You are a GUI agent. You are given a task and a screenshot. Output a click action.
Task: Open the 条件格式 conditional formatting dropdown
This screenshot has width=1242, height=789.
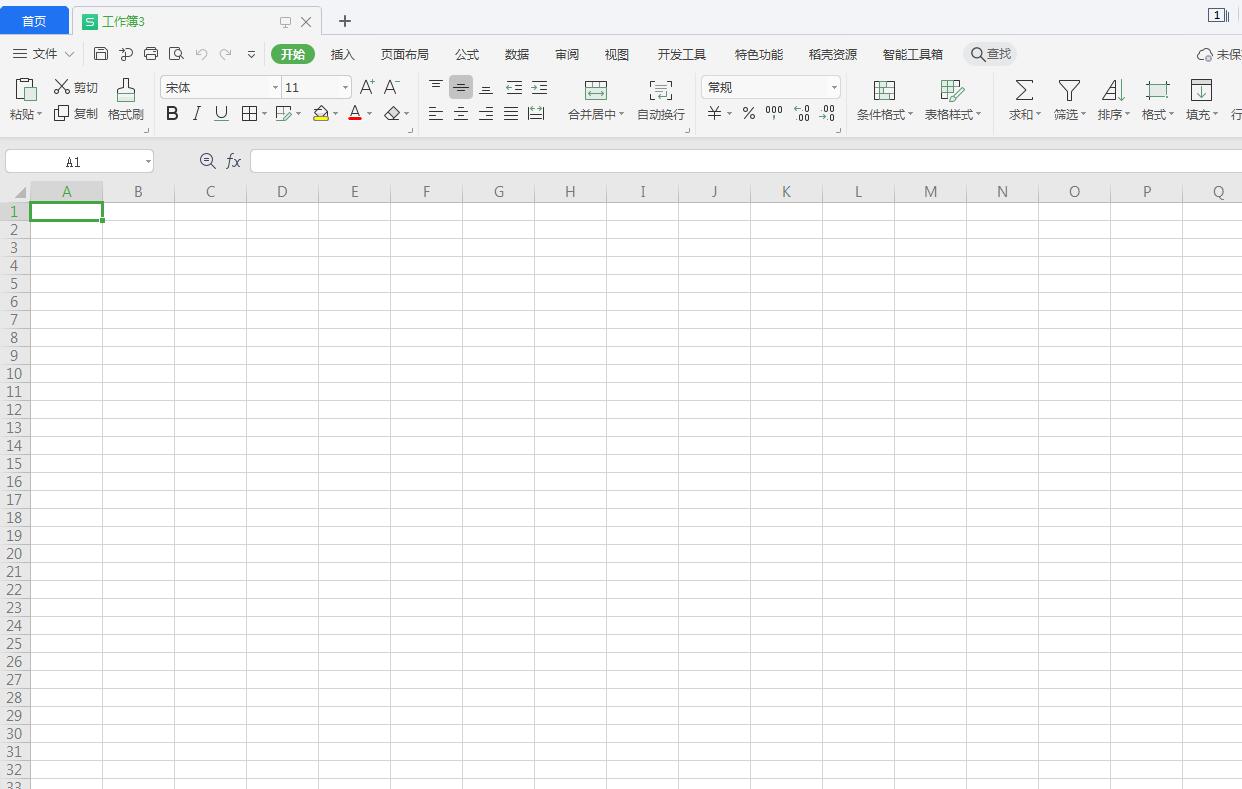(x=885, y=100)
